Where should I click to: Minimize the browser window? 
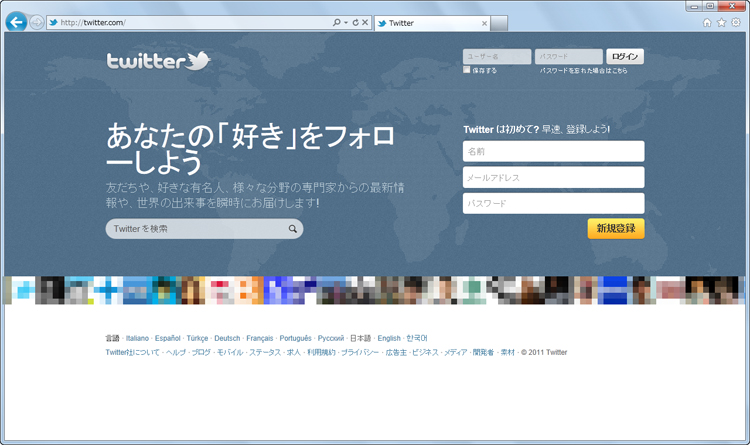point(694,6)
